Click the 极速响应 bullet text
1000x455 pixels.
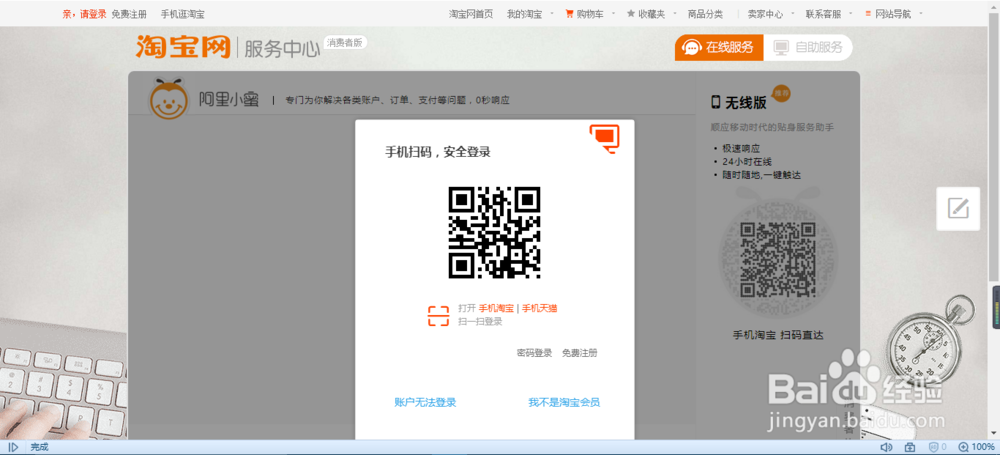pos(741,148)
